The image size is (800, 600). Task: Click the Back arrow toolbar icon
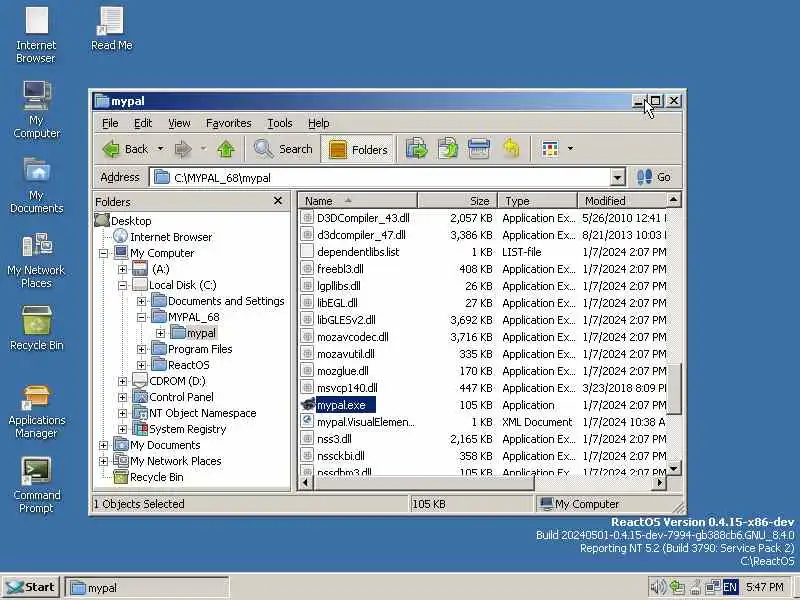[111, 149]
